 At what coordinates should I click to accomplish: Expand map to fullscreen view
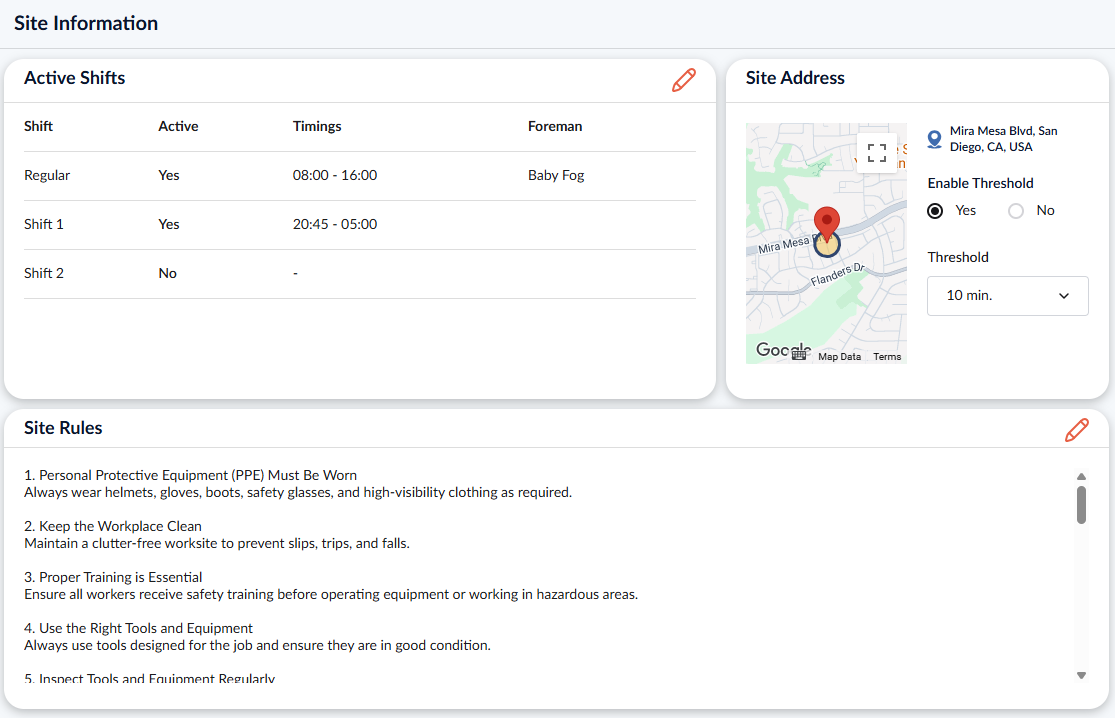(877, 153)
